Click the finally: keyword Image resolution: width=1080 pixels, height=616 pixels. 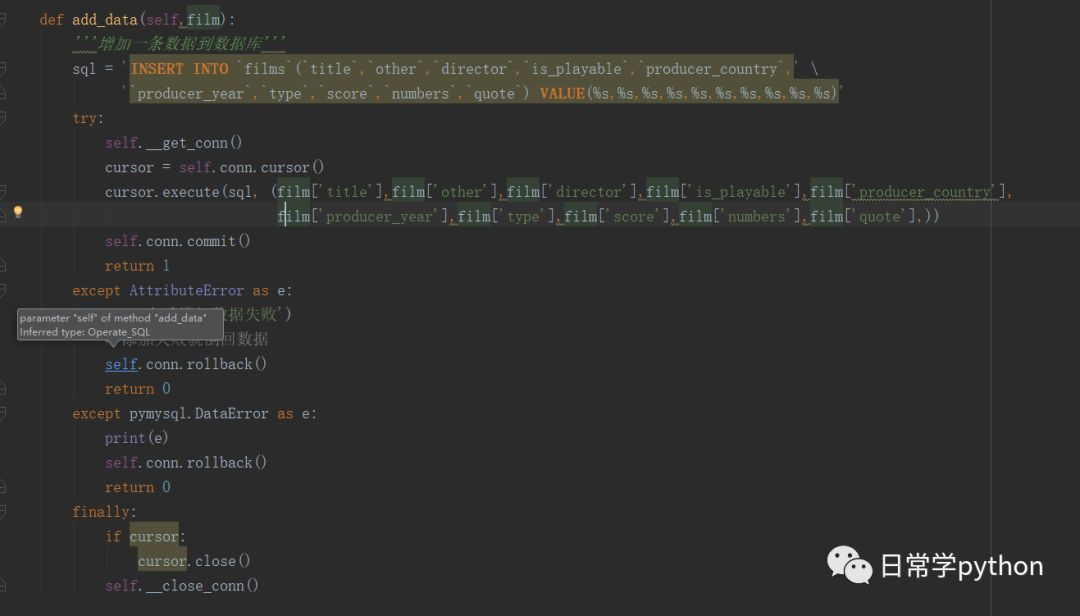point(104,512)
